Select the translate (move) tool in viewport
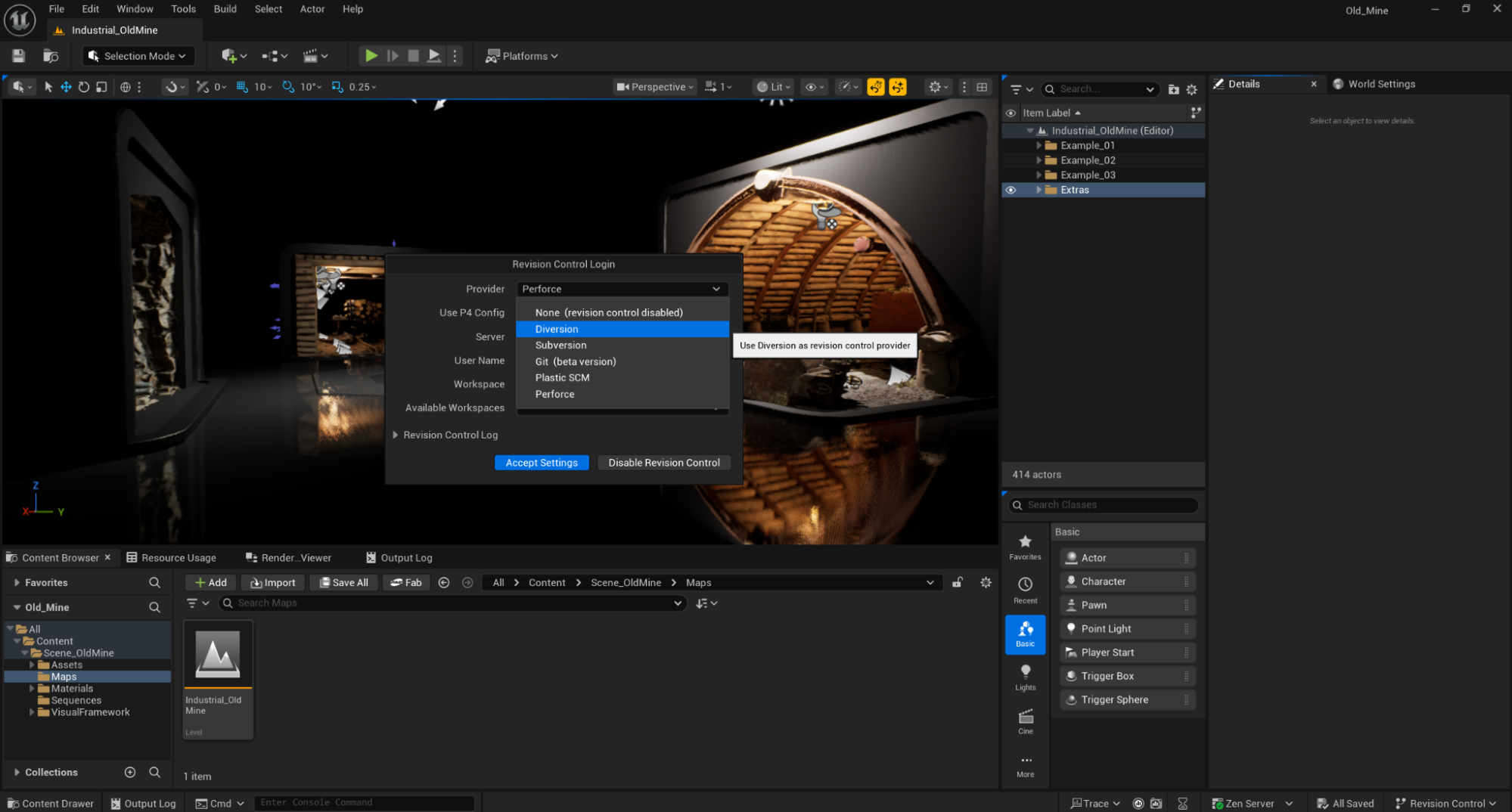Viewport: 1512px width, 812px height. (66, 87)
